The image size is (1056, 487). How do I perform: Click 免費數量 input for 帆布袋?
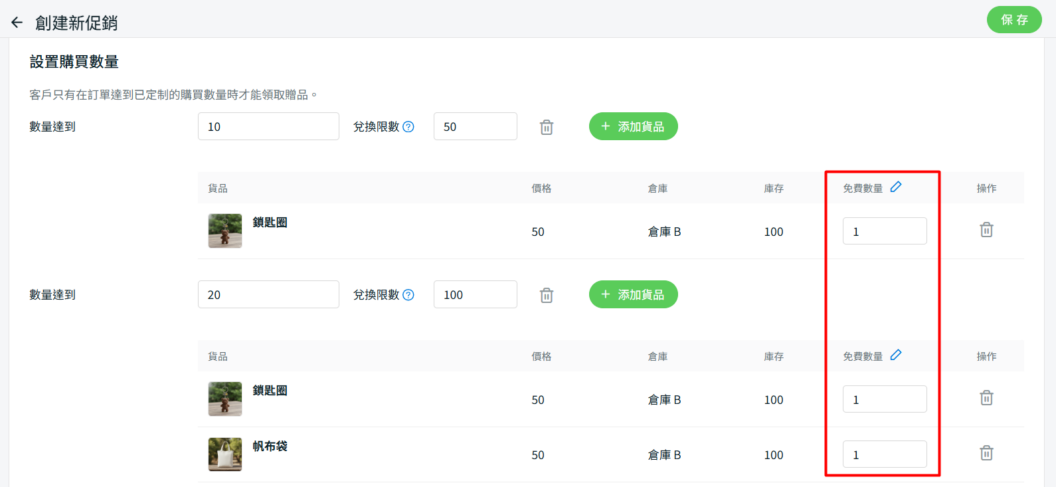click(884, 454)
